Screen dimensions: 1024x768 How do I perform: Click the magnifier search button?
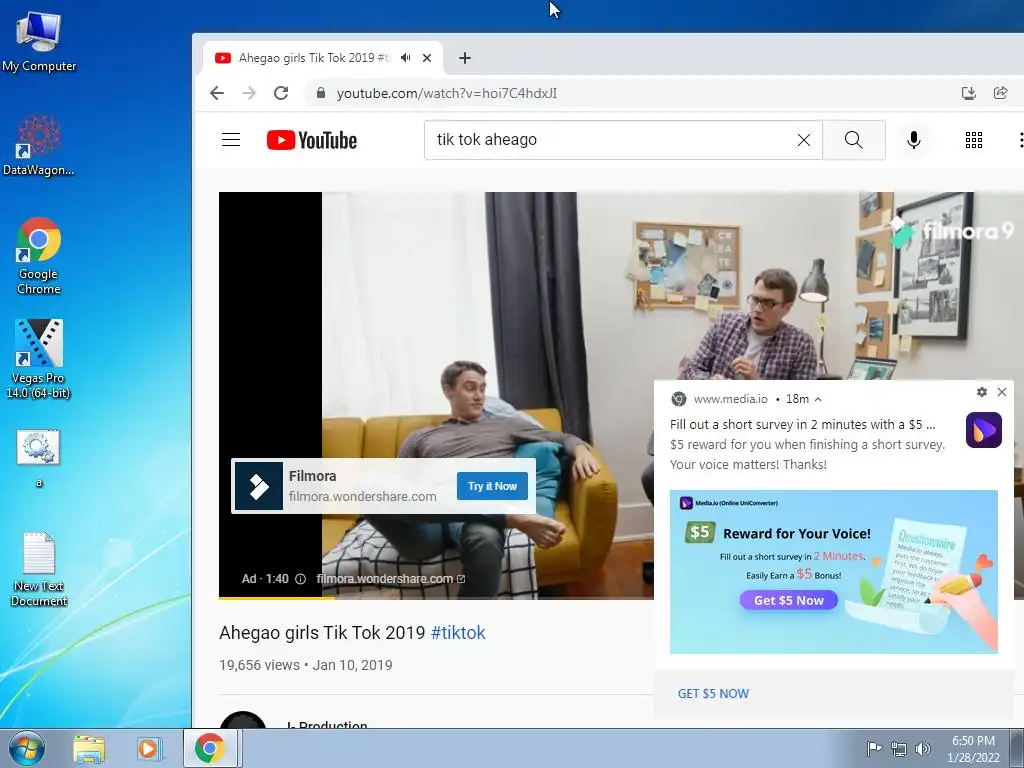pos(854,140)
